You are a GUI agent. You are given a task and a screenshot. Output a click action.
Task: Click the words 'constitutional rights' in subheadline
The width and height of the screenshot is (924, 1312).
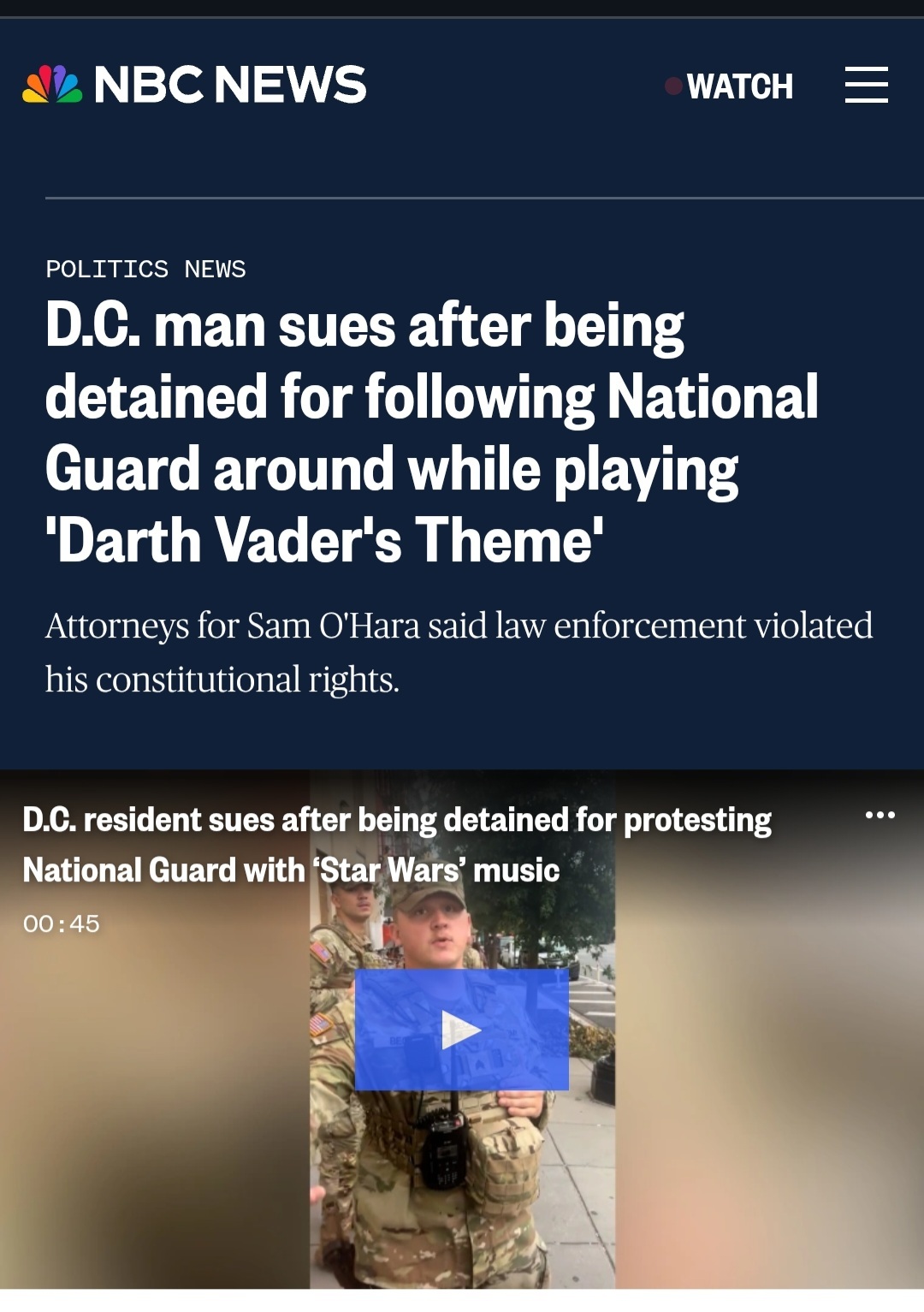tap(247, 680)
